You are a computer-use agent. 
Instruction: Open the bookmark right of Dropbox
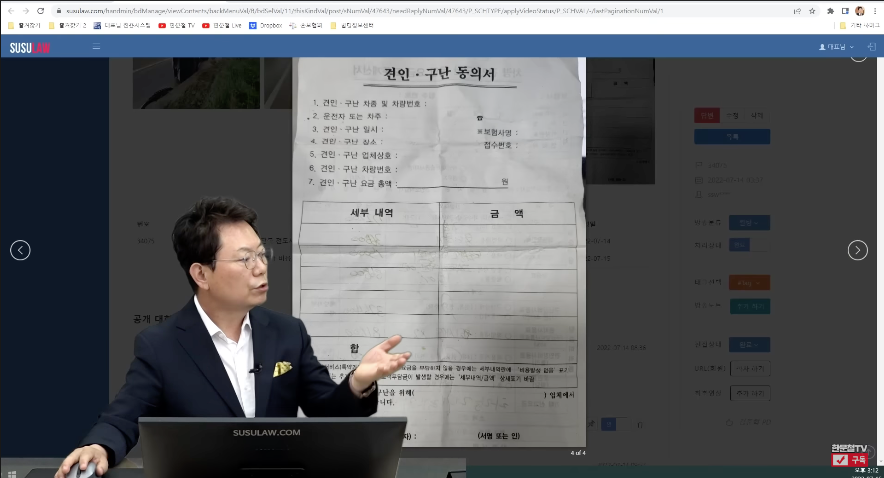click(306, 25)
